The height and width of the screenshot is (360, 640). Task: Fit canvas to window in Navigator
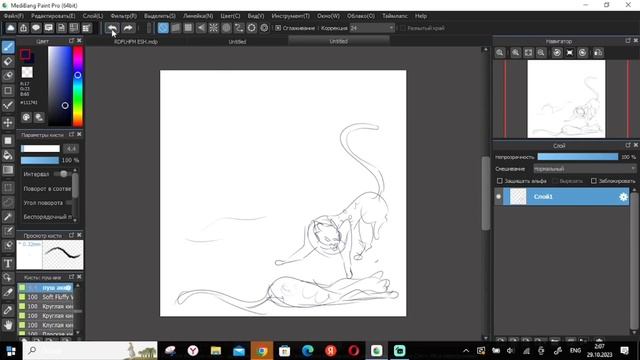[529, 52]
